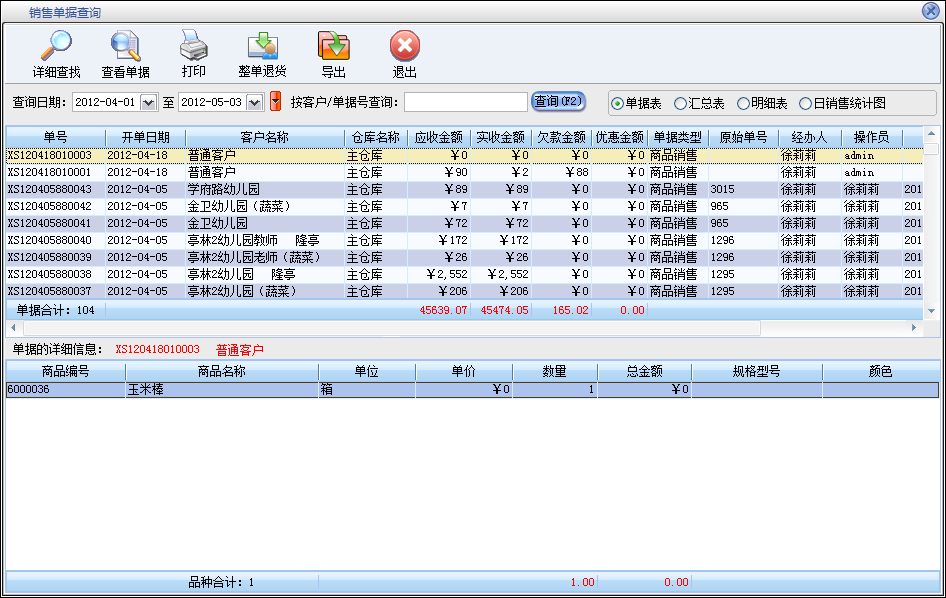
Task: Click the 导出 export icon
Action: click(x=333, y=47)
